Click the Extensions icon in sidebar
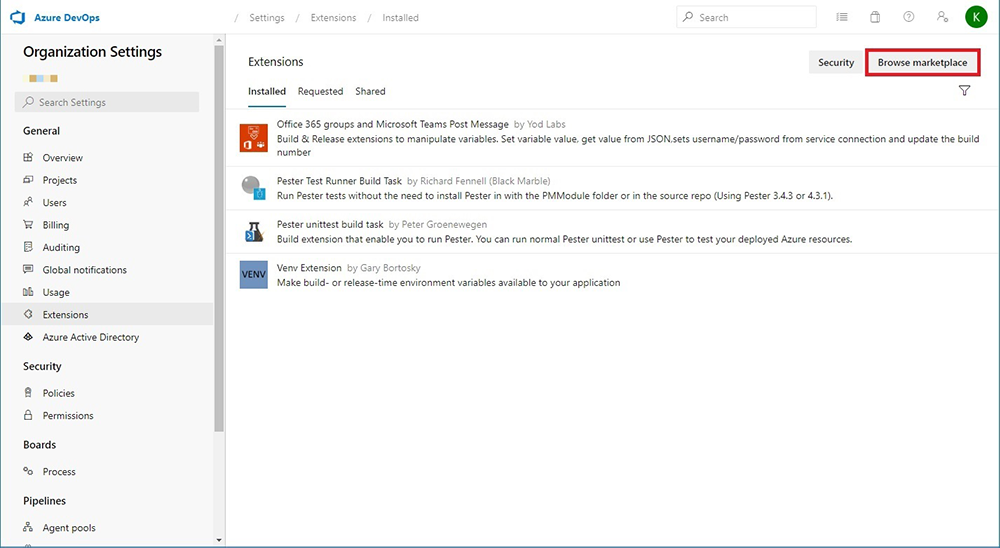Image resolution: width=1000 pixels, height=548 pixels. click(28, 314)
